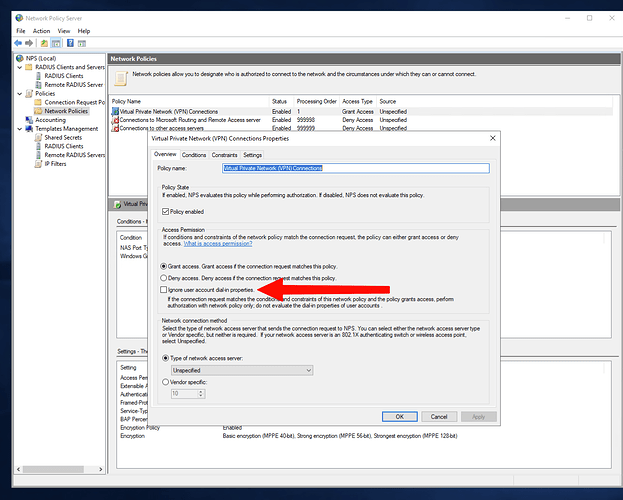623x500 pixels.
Task: Click the Accounting node icon
Action: 29,120
